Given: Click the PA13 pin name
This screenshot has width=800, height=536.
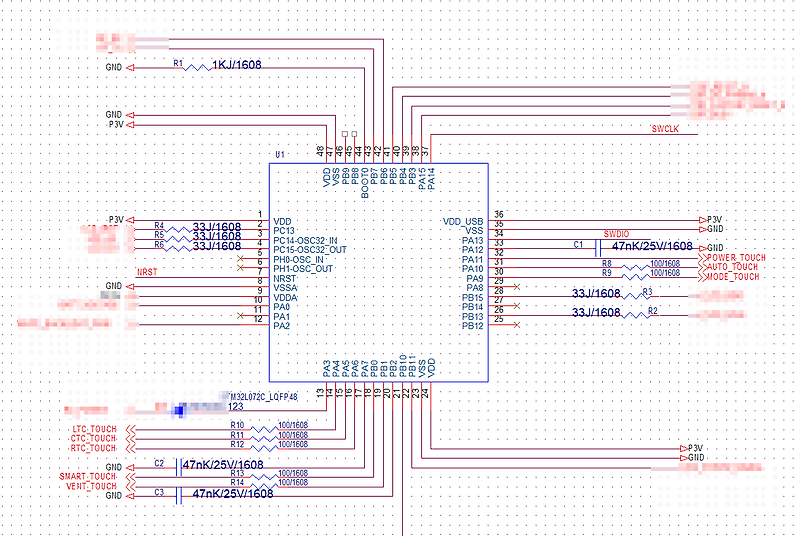Looking at the screenshot, I should point(472,241).
